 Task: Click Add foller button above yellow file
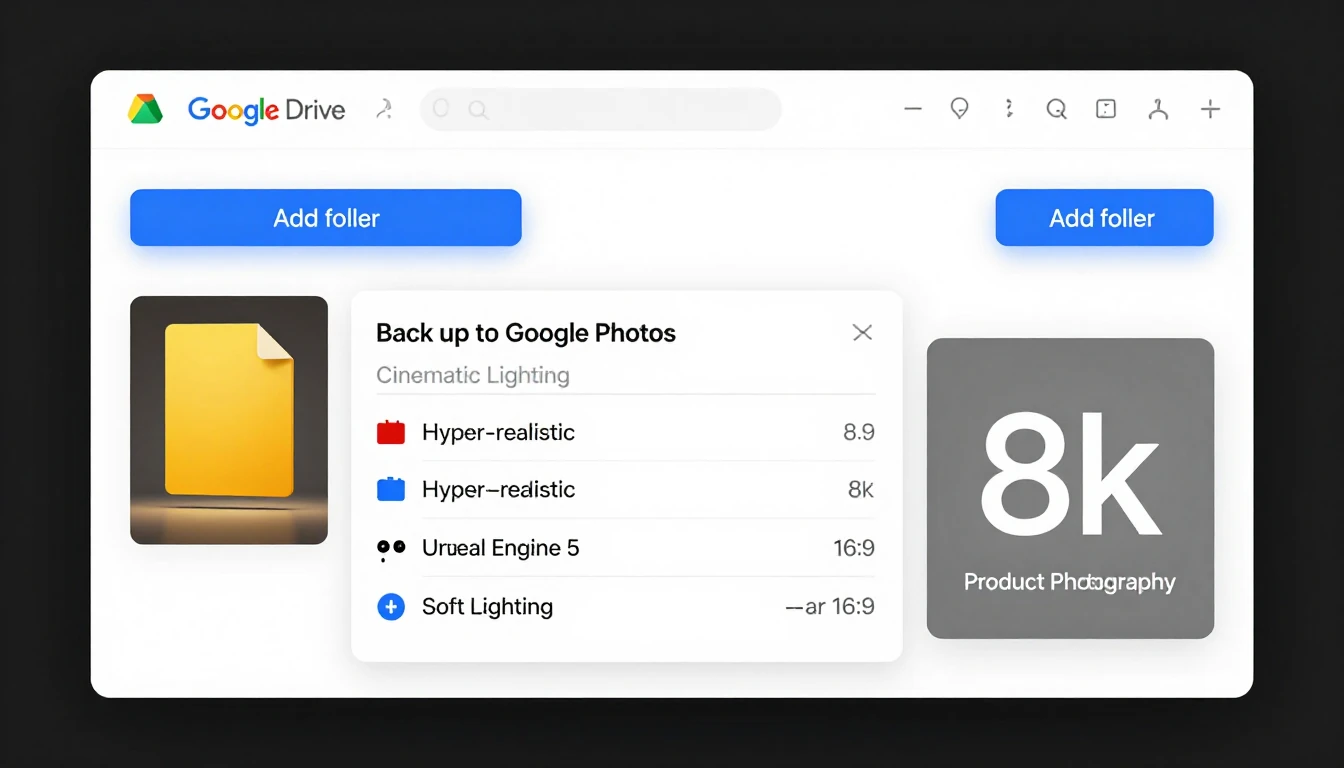tap(326, 218)
